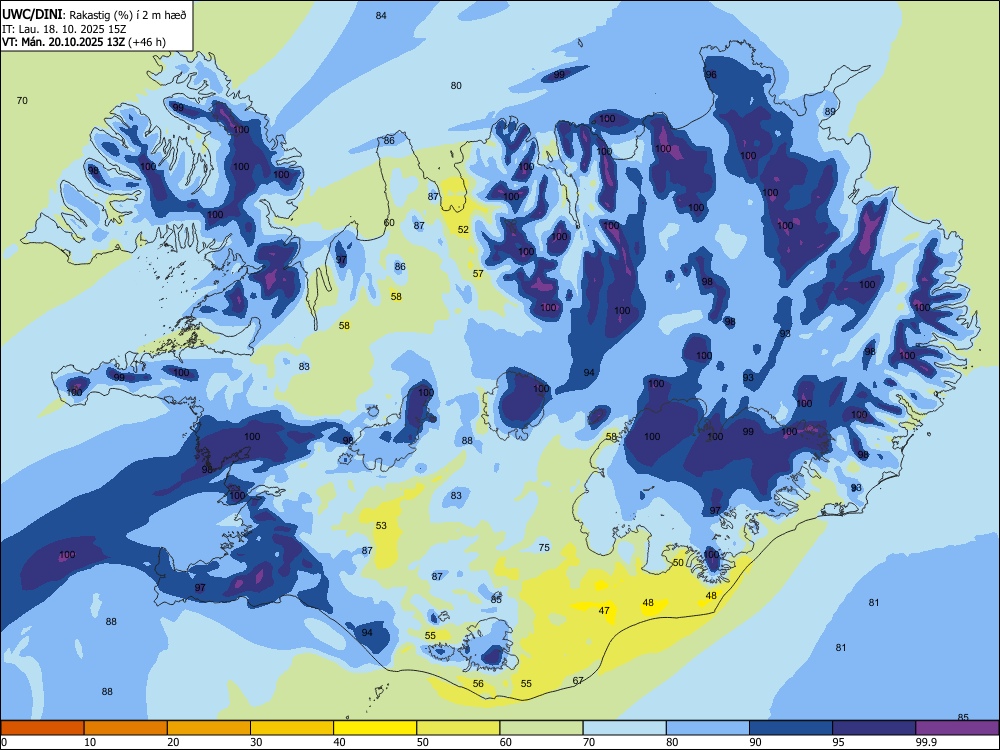
Task: Click the legend tick label 30
Action: (256, 742)
